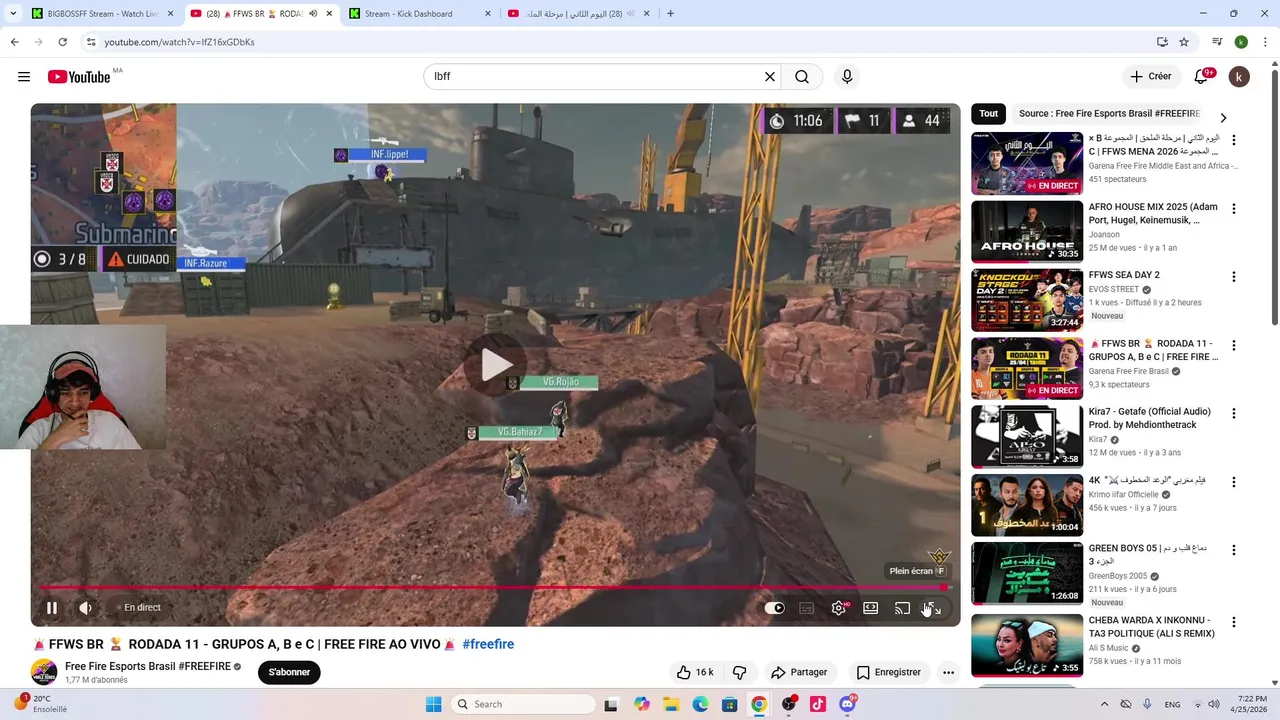Open YouTube notifications bell
The image size is (1280, 720).
[x=1203, y=77]
